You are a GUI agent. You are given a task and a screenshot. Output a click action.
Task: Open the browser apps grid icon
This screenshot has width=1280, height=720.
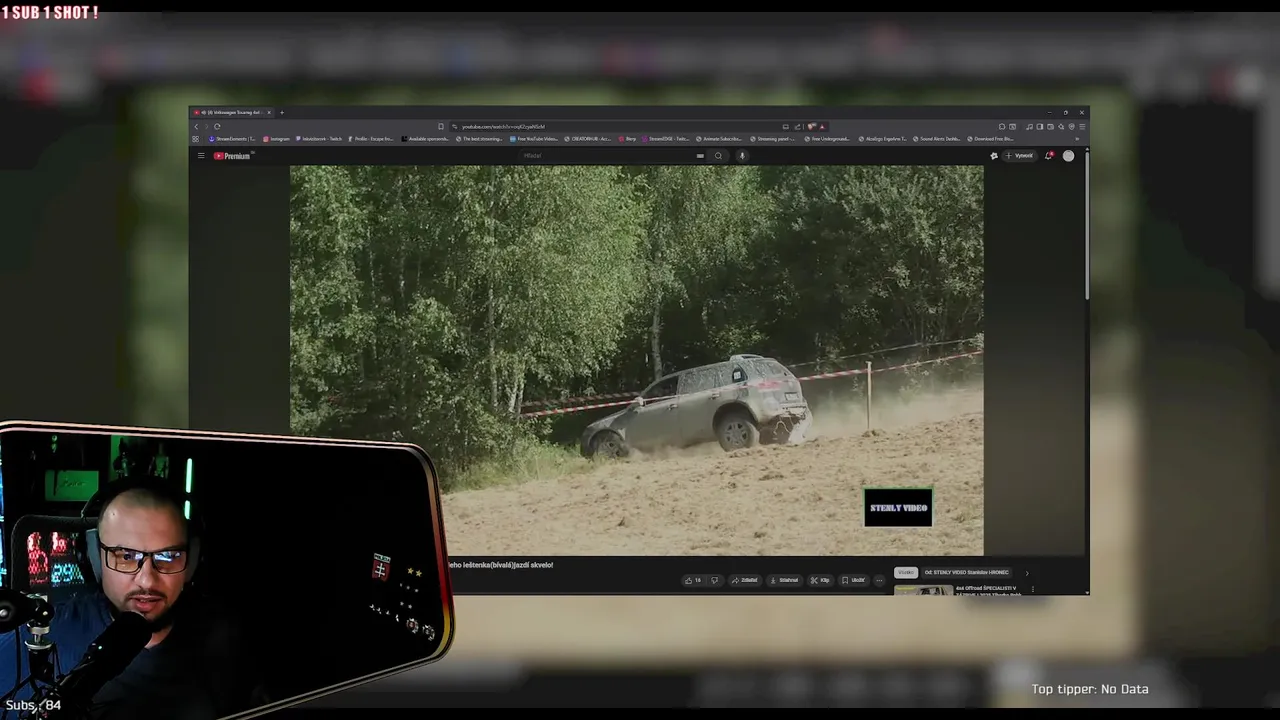click(195, 139)
